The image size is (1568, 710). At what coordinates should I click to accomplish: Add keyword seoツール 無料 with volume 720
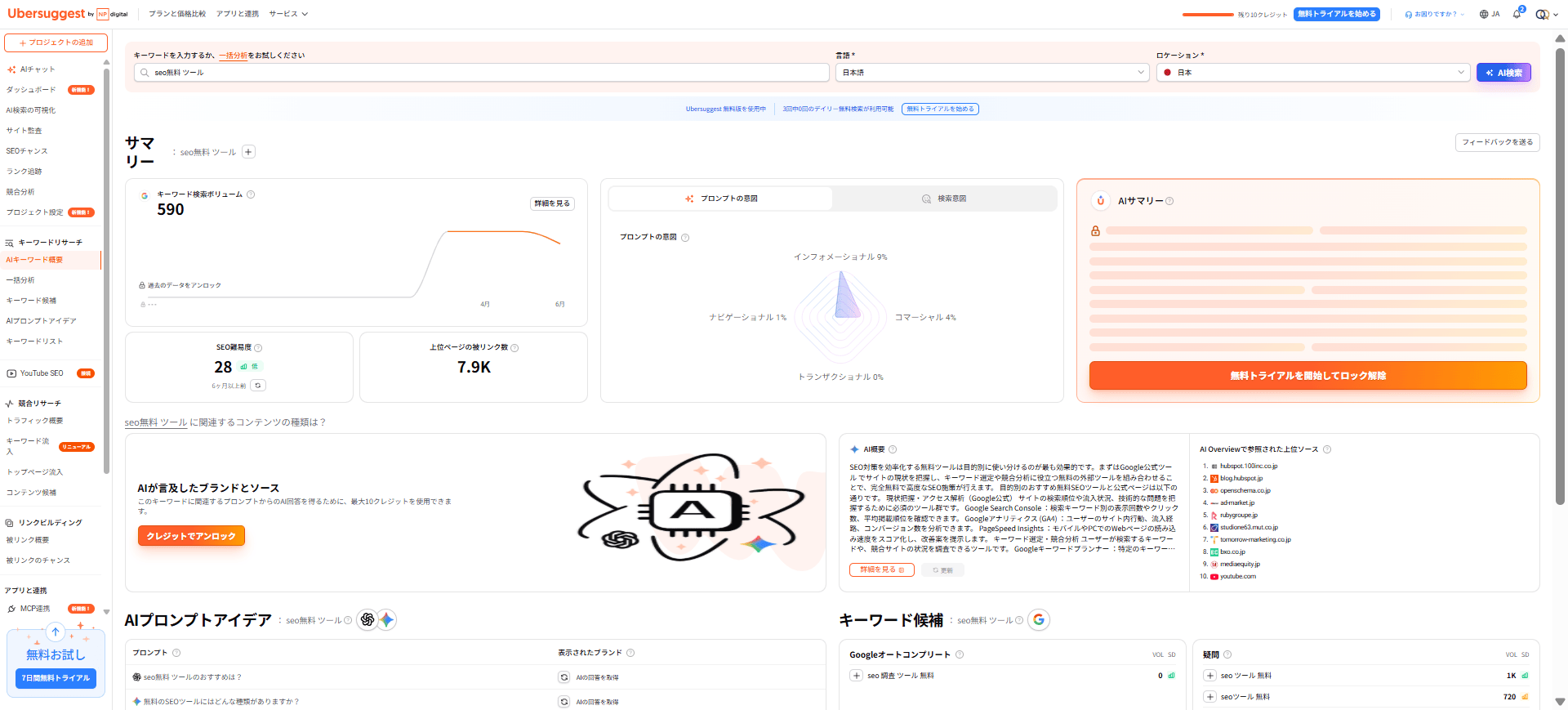[x=1210, y=697]
